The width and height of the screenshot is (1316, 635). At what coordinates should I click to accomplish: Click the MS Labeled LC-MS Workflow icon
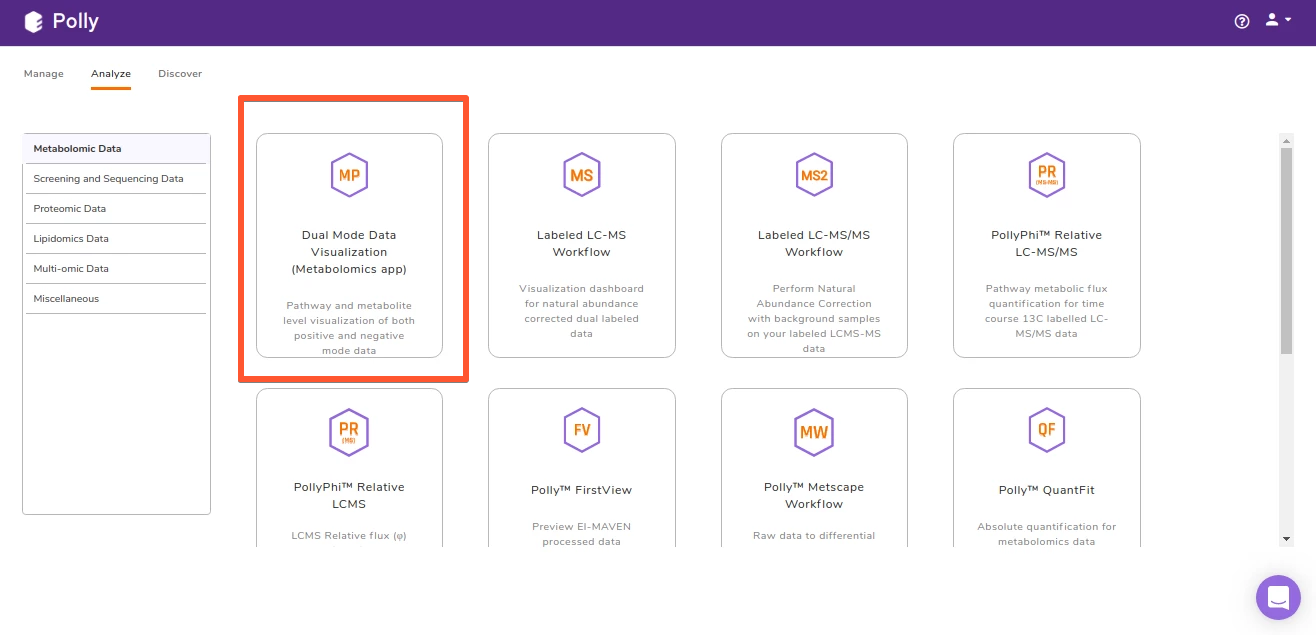pos(581,175)
